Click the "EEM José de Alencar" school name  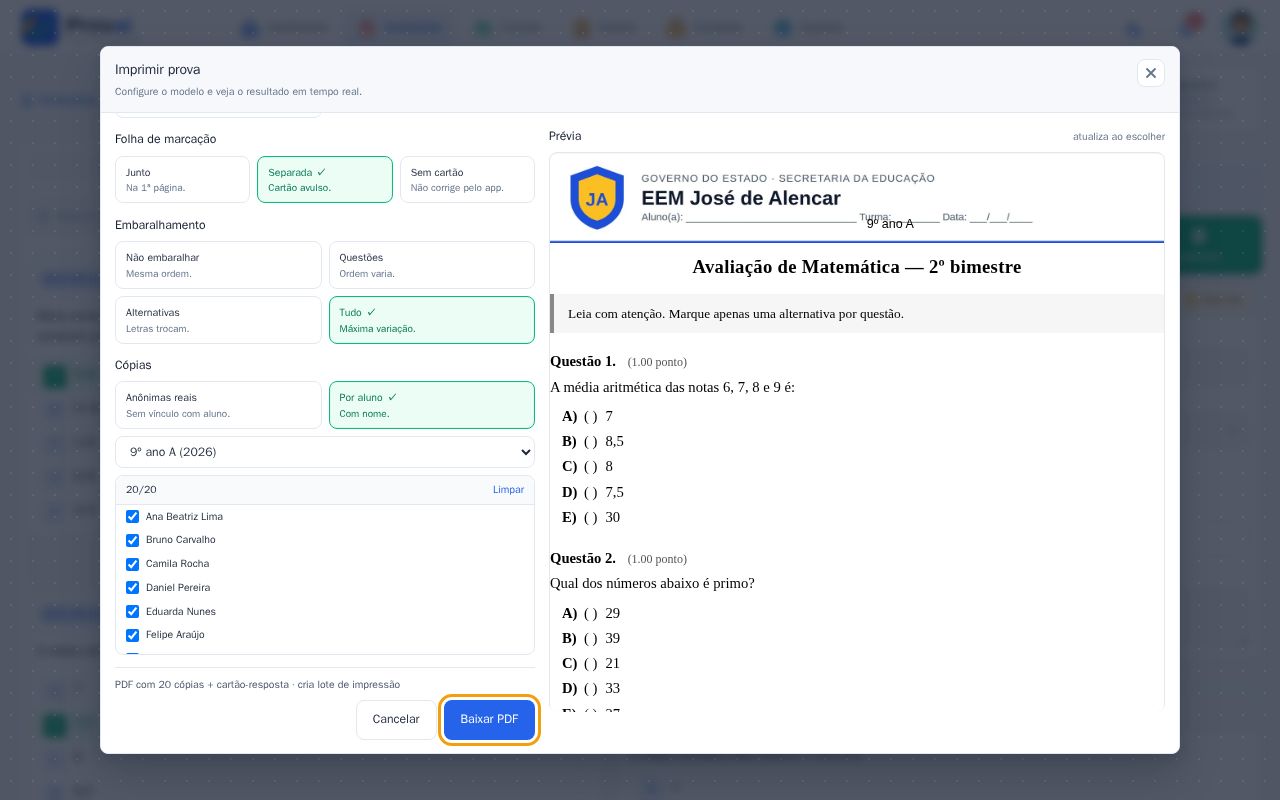[x=741, y=198]
